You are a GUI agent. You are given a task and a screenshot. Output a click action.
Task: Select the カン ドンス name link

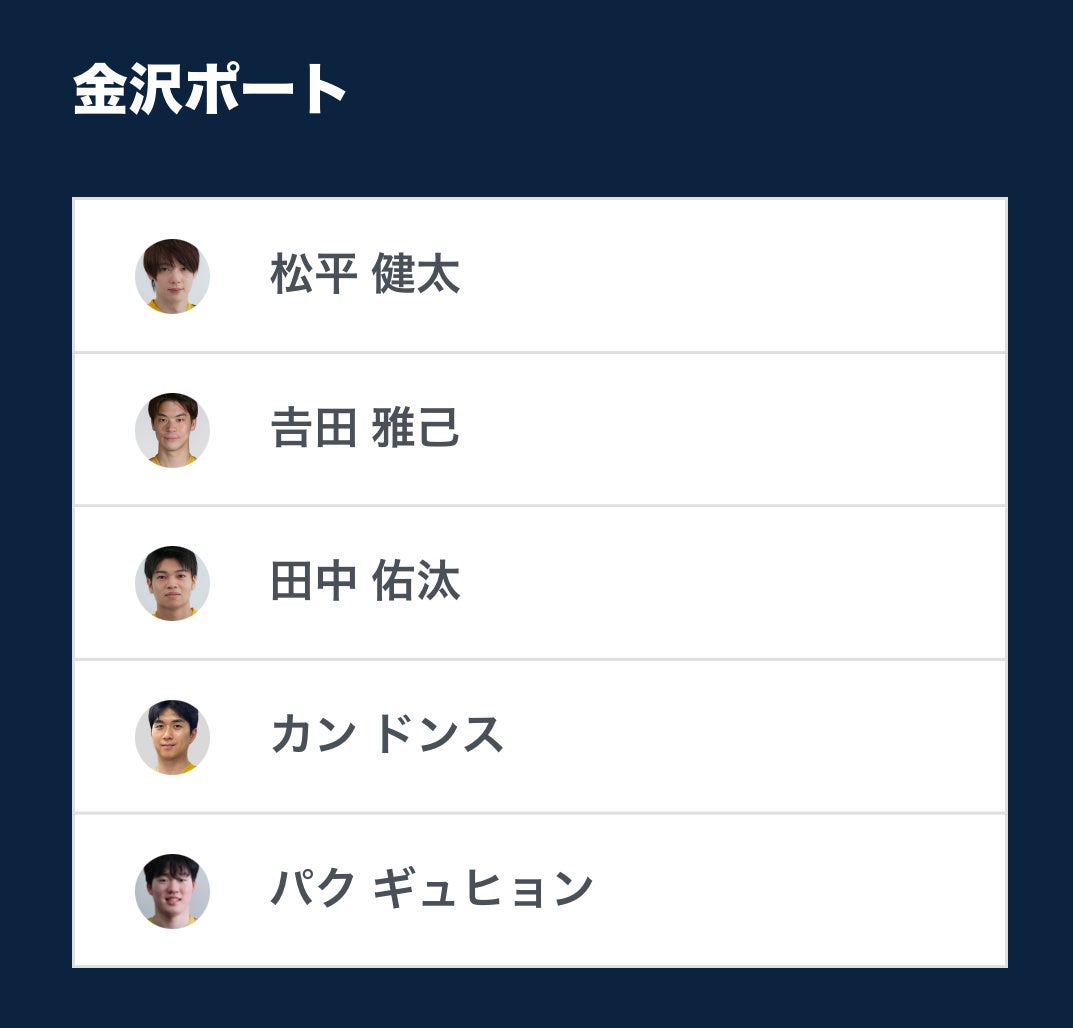tap(387, 734)
